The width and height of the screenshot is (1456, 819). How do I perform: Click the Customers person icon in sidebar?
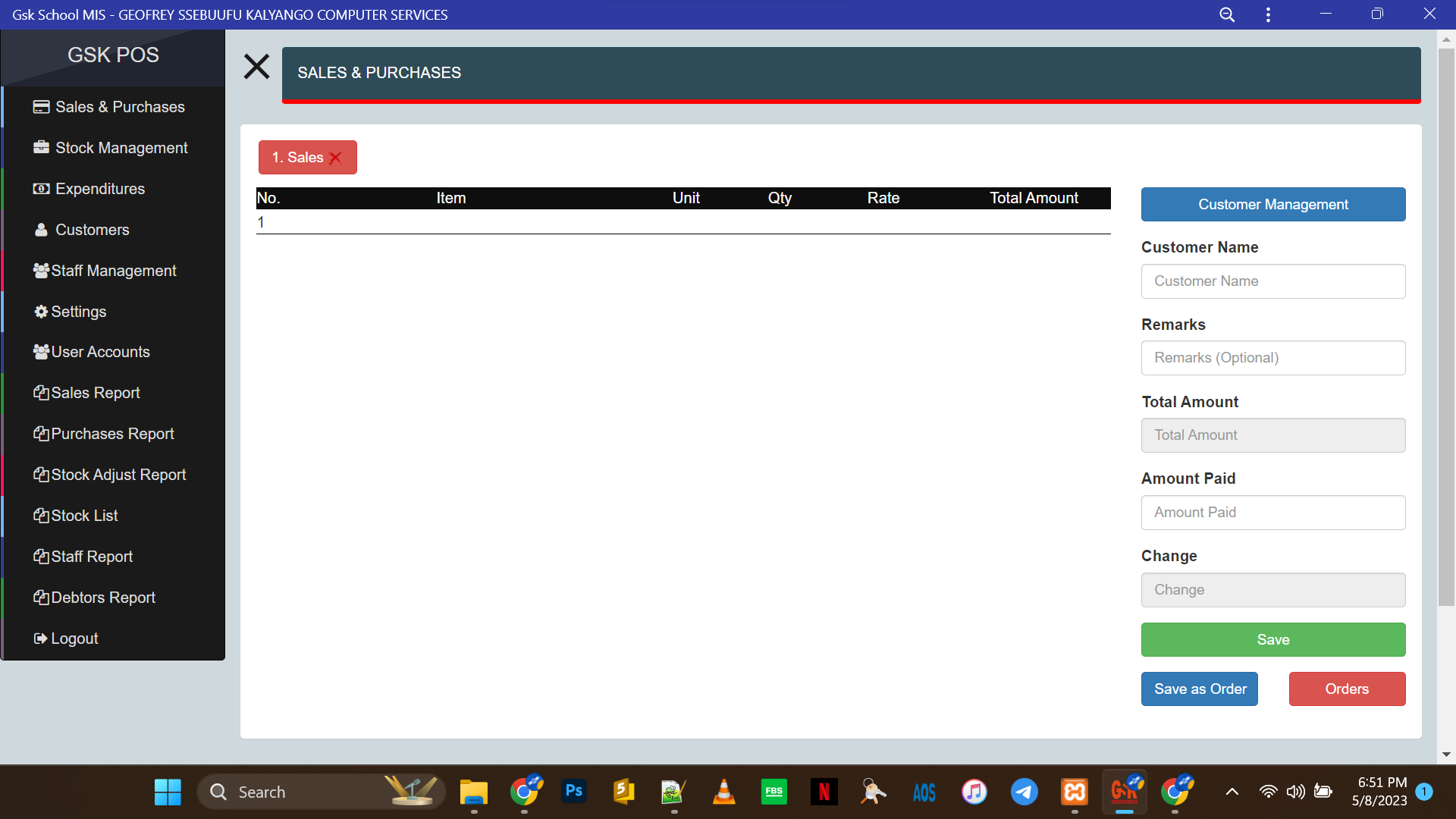coord(41,230)
